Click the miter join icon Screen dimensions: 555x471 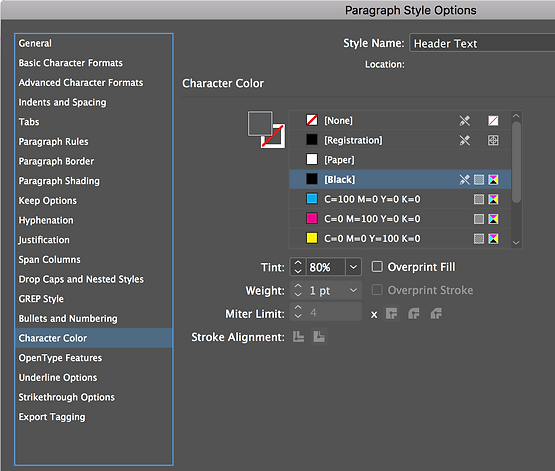tap(391, 314)
